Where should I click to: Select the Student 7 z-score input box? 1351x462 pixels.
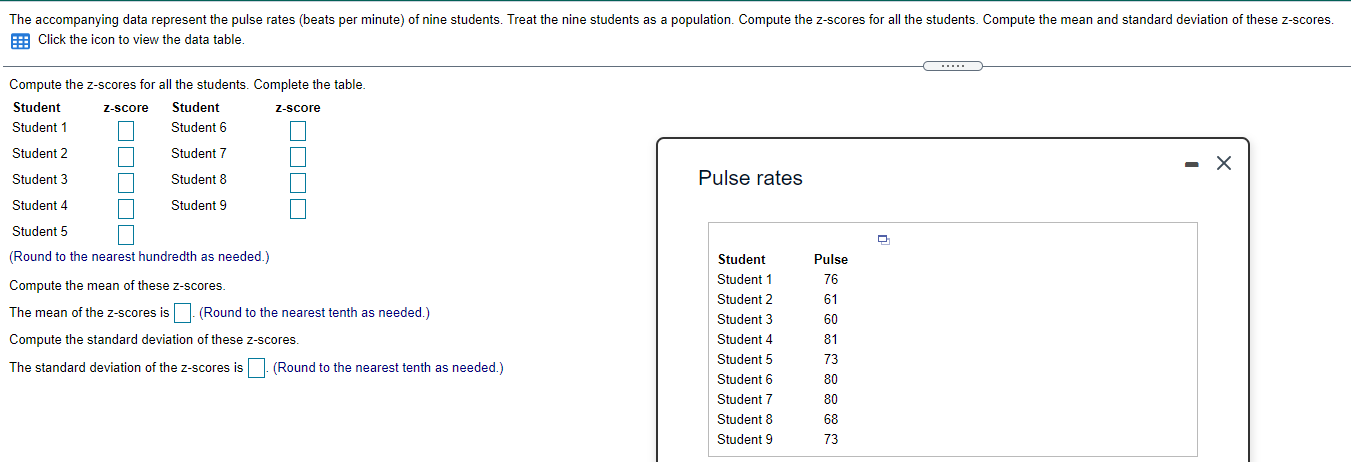(297, 157)
